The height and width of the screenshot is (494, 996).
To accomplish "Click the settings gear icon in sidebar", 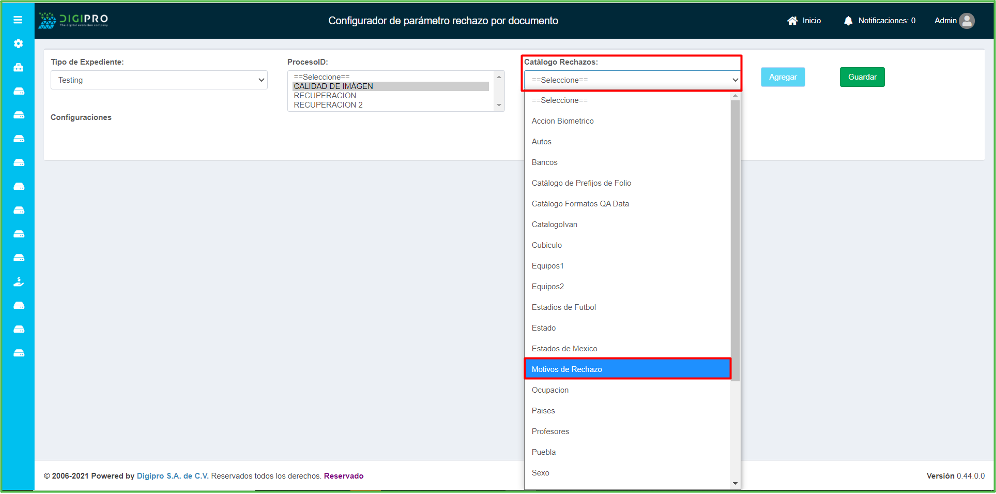I will (17, 43).
